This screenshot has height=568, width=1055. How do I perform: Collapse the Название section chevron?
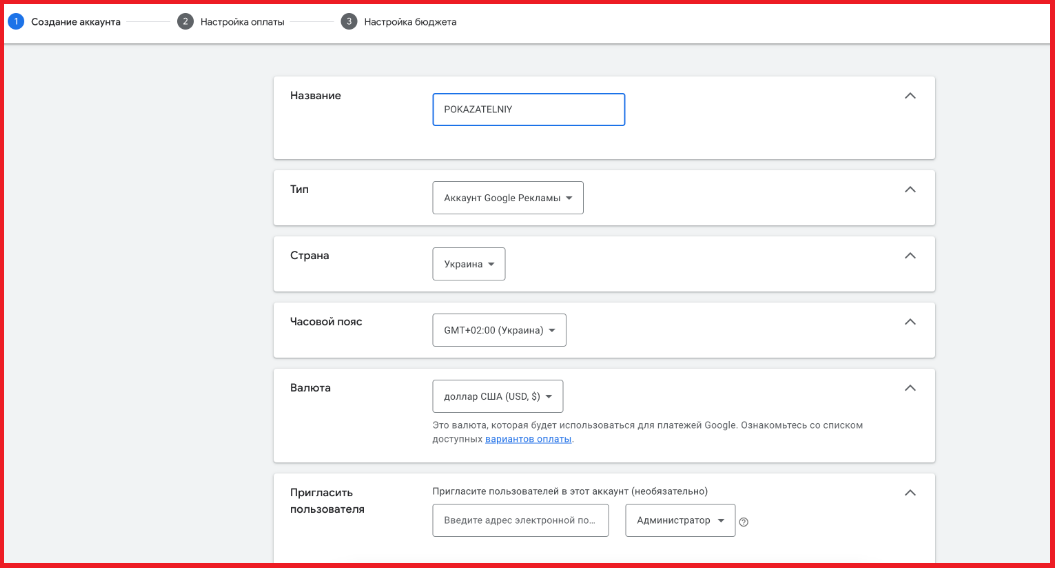(910, 96)
